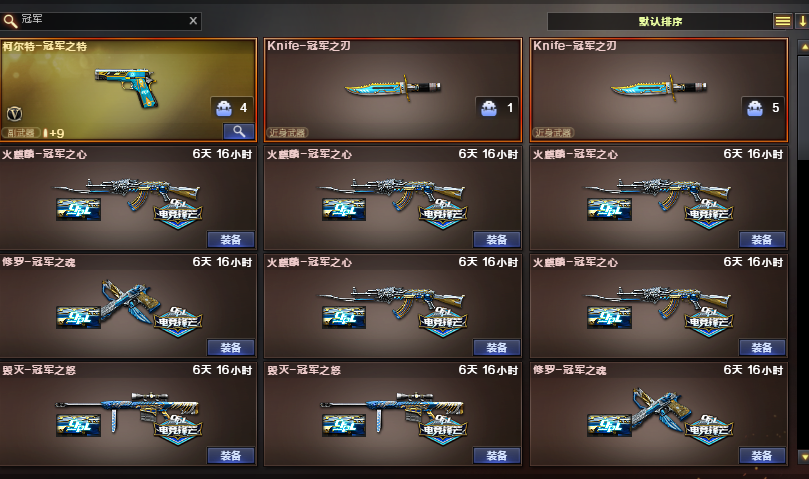
Task: Click 装备 on the first 毁灭-冠军之怒 sniper
Action: [x=231, y=455]
